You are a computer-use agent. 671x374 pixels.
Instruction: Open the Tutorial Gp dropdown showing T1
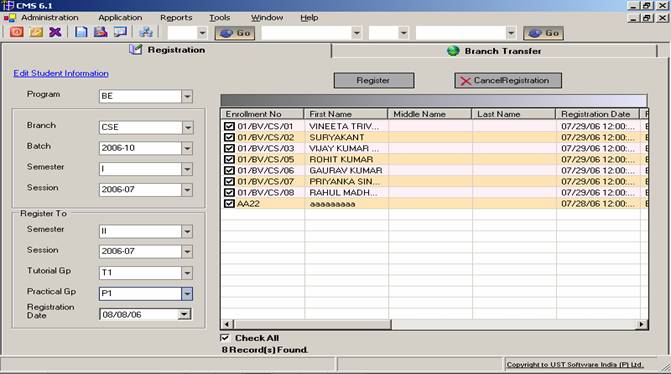187,273
